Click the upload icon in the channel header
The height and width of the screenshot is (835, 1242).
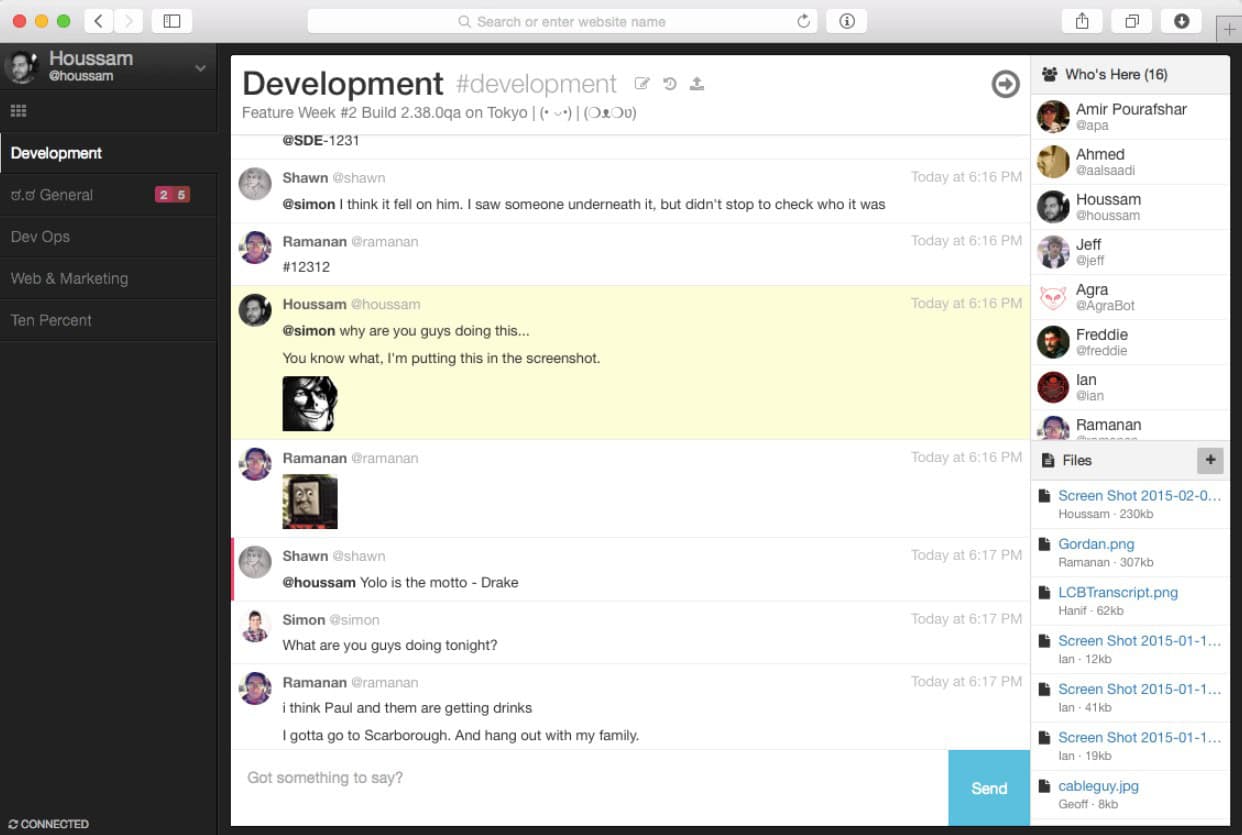pyautogui.click(x=697, y=84)
